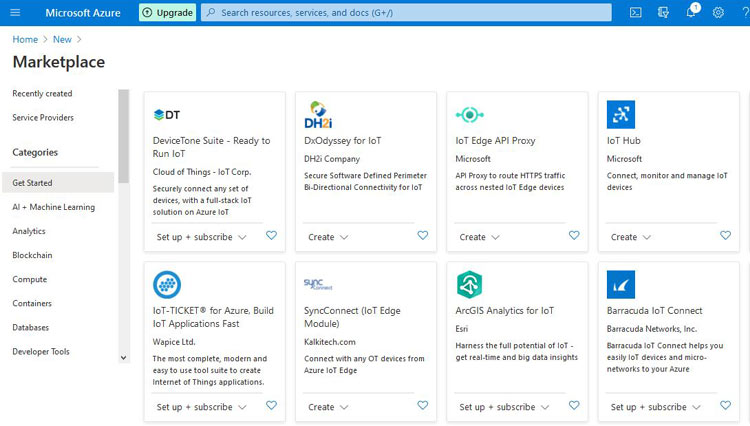
Task: Favorite IoT-TICKET with the heart icon
Action: (271, 405)
